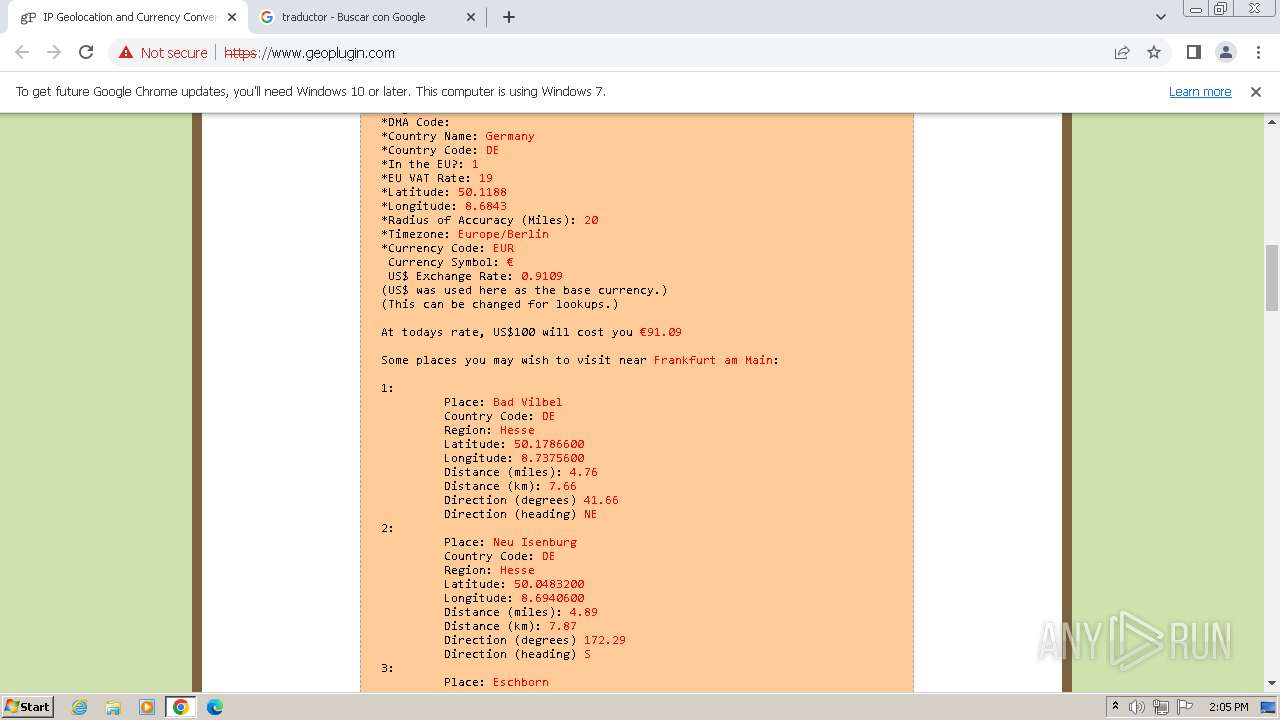
Task: Close the traductor Google tab
Action: (x=471, y=17)
